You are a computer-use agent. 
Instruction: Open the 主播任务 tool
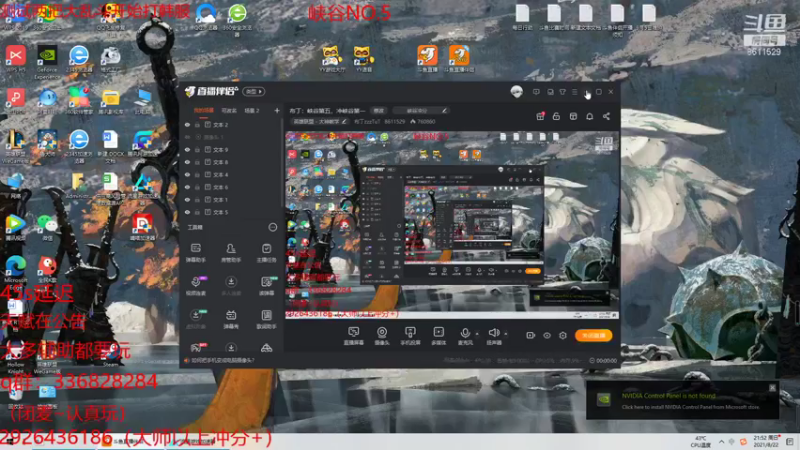pos(266,253)
